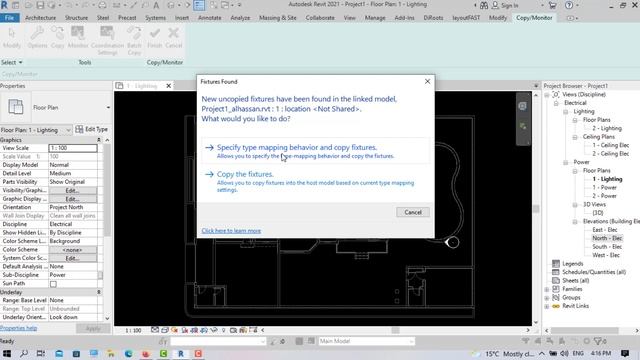Viewport: 640px width, 360px height.
Task: Click the visual style icon in view control bar
Action: [165, 330]
